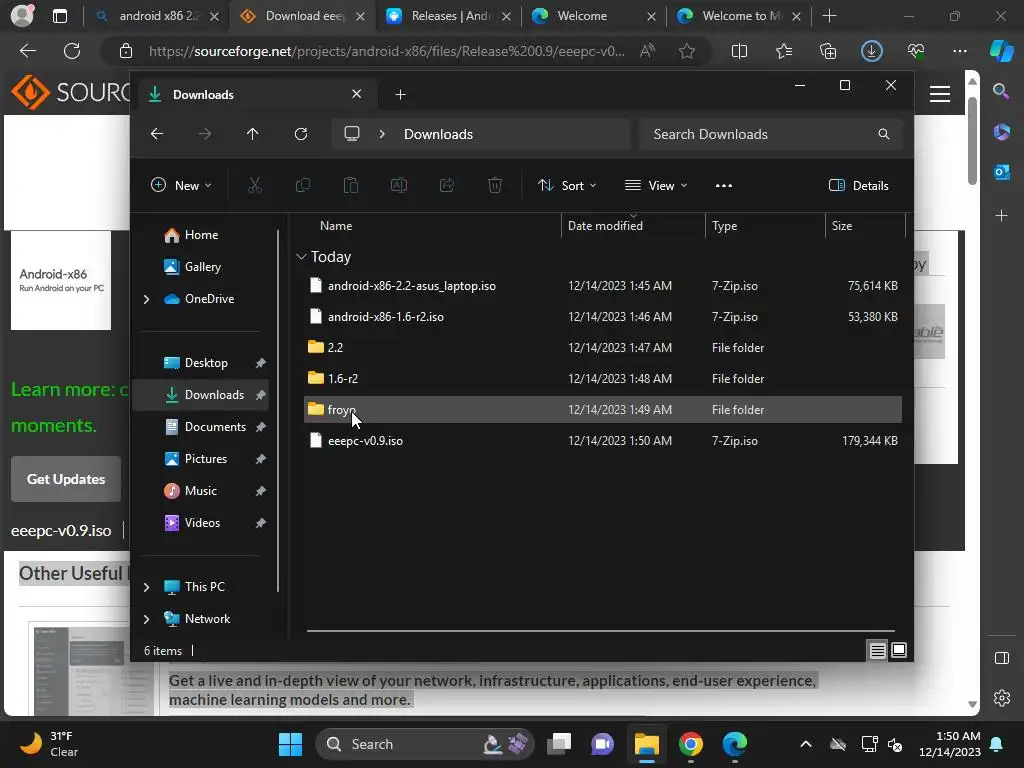Toggle Edge tab actions menu button

59,16
